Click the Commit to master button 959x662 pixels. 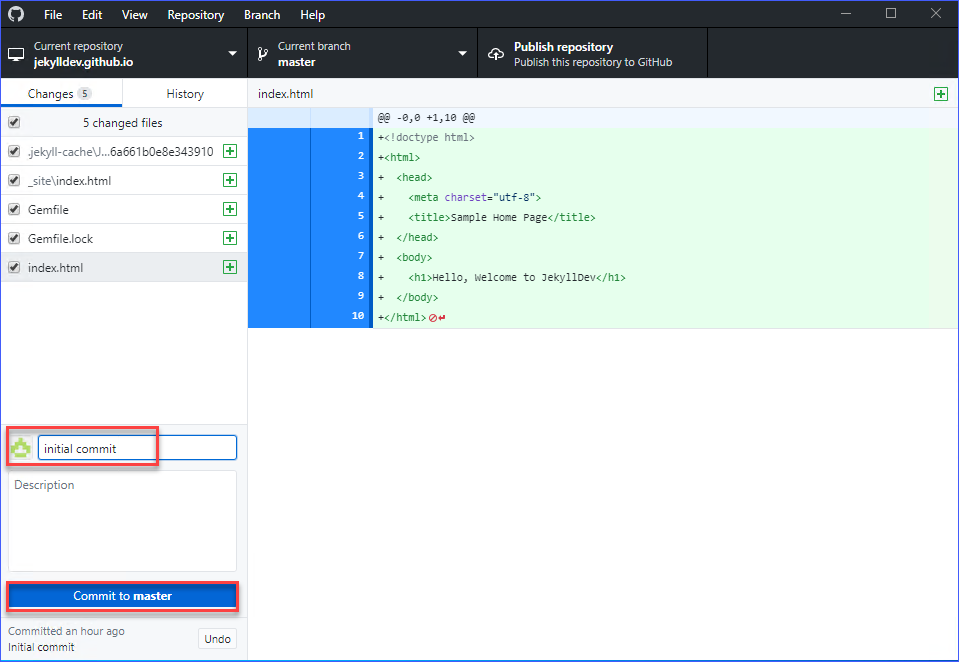click(122, 596)
